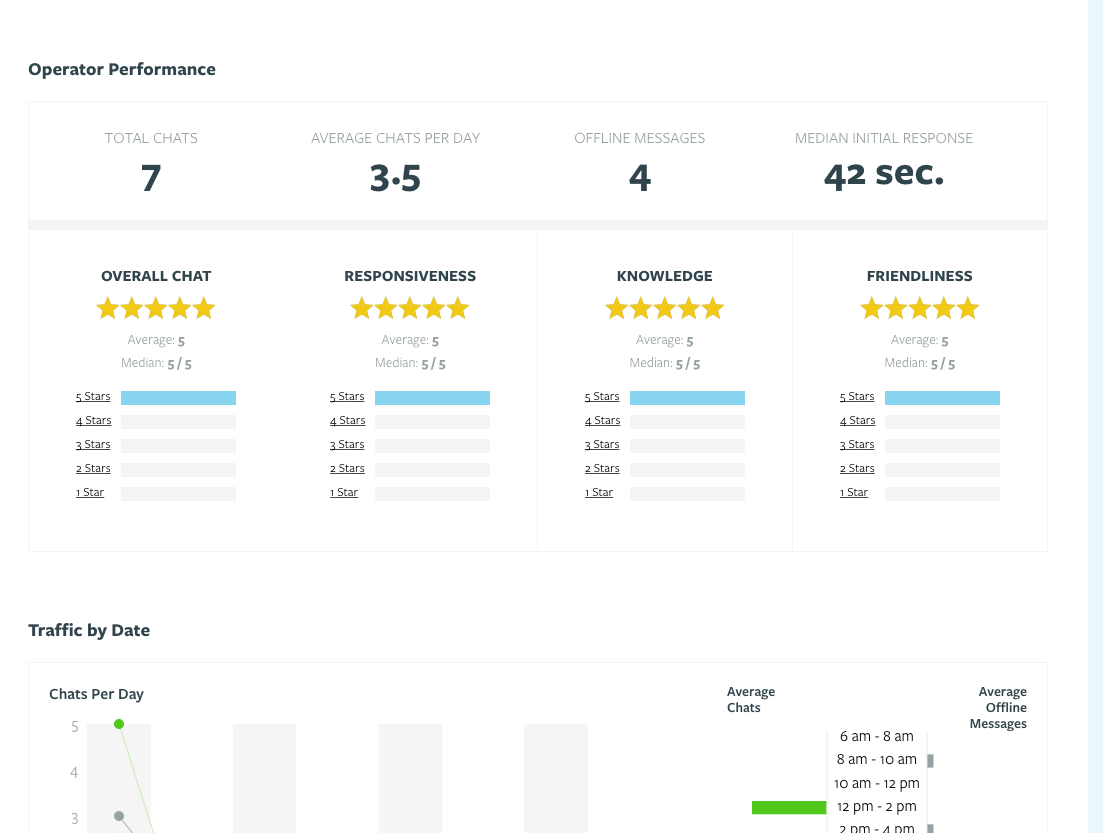Open the 4 Stars link under Overall Chat

pyautogui.click(x=94, y=421)
